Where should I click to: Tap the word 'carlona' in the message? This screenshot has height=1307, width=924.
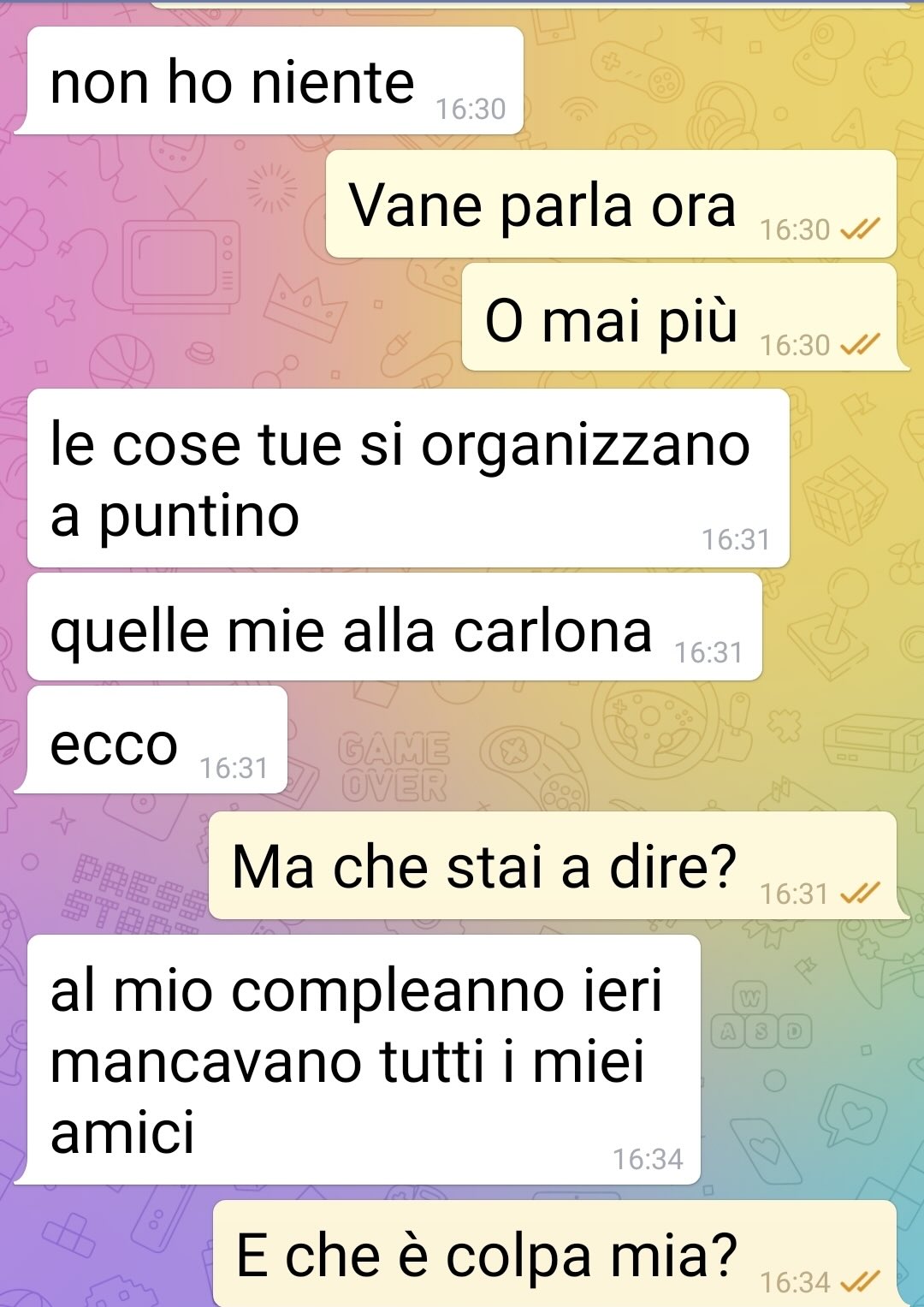point(553,632)
